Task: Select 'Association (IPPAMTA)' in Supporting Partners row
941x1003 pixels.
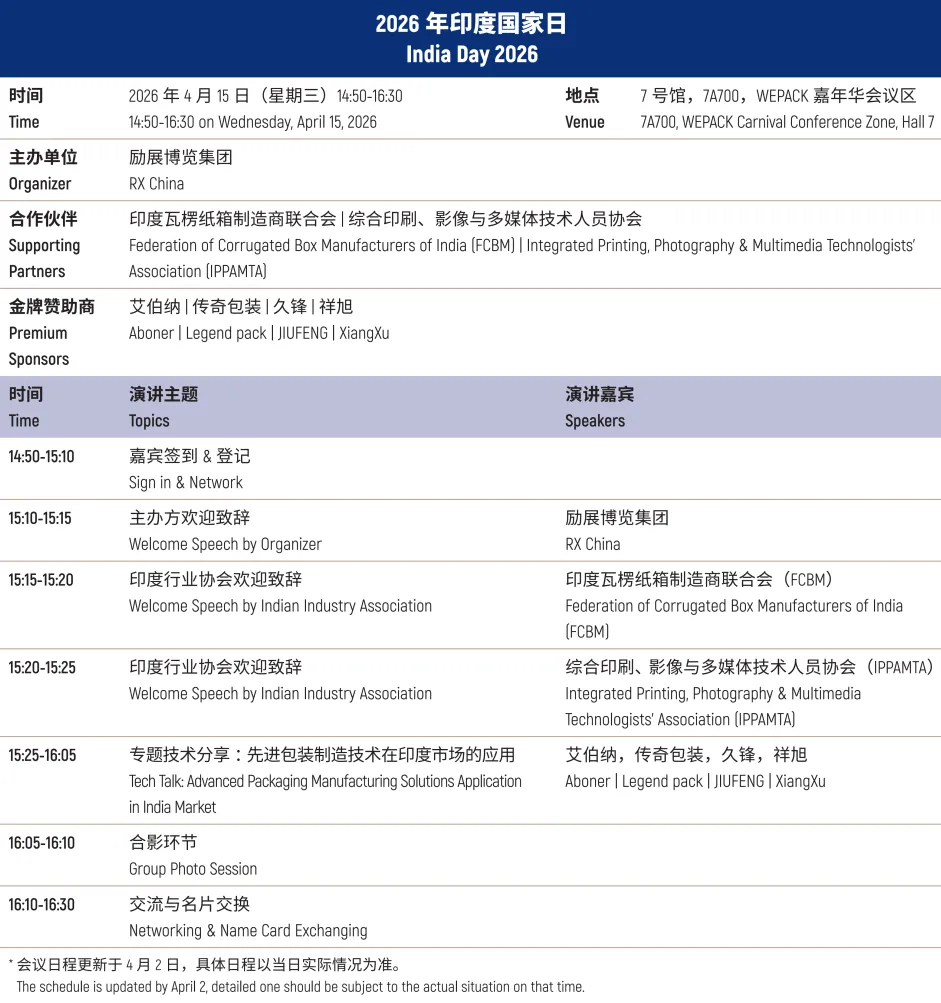Action: click(x=198, y=272)
